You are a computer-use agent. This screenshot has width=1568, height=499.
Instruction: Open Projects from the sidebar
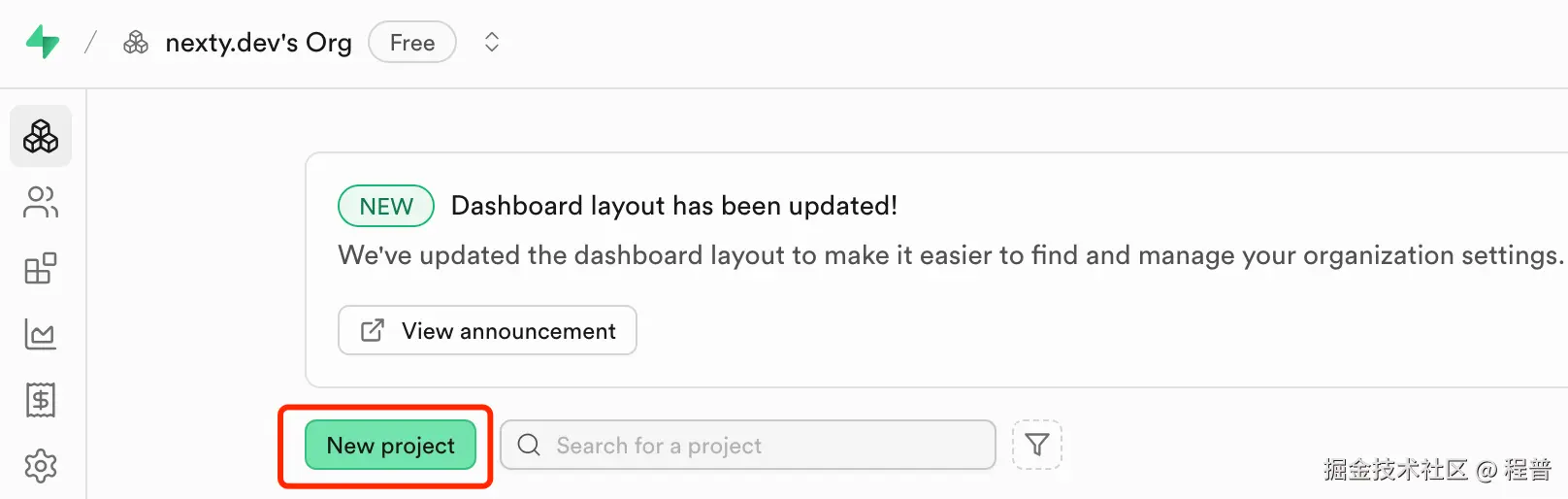tap(41, 136)
